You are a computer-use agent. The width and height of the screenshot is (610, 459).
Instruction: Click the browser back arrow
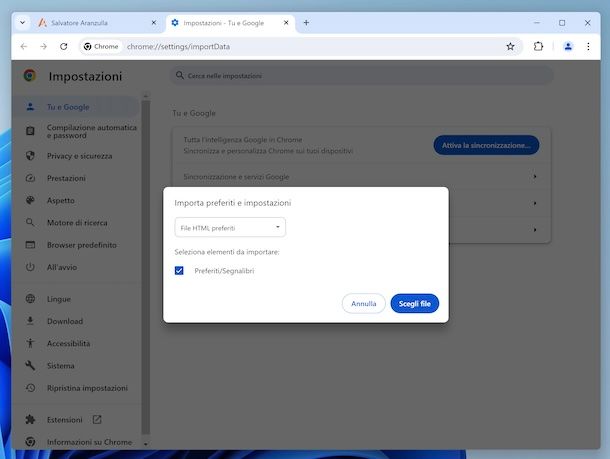pos(24,47)
